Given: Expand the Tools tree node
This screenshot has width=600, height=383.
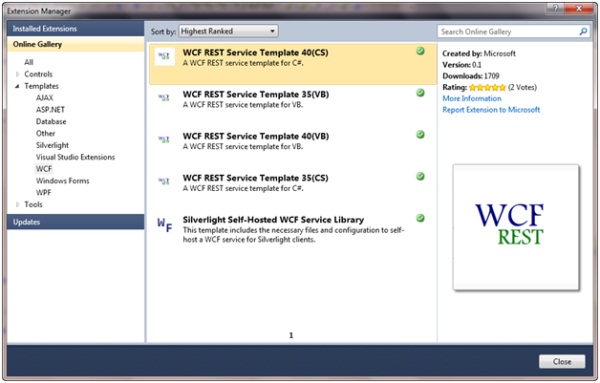Looking at the screenshot, I should click(x=18, y=204).
